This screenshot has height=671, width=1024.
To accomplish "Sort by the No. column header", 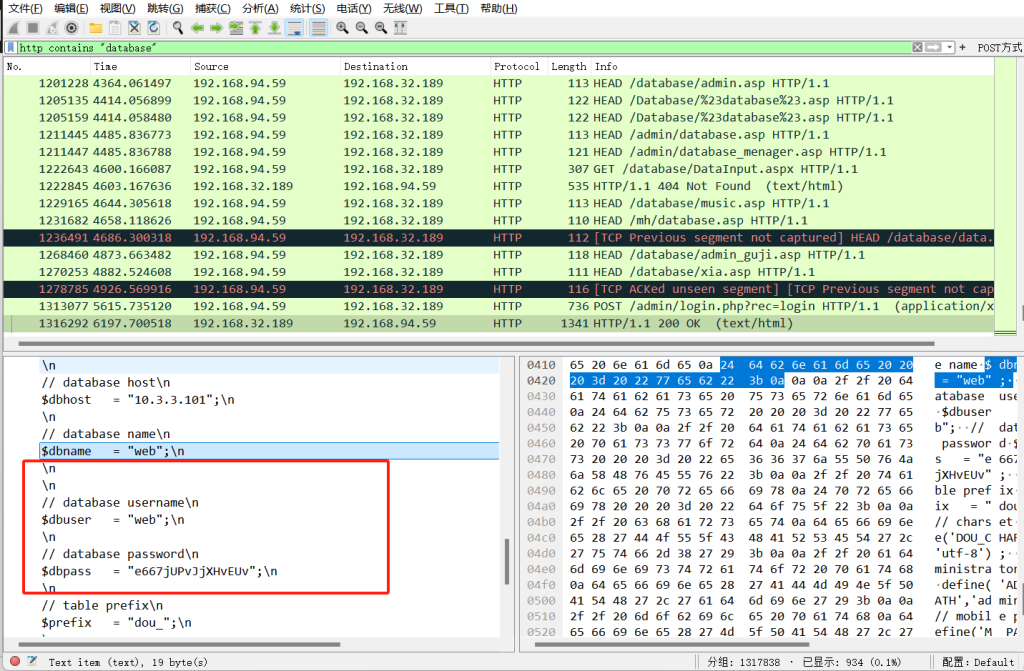I will pos(47,66).
